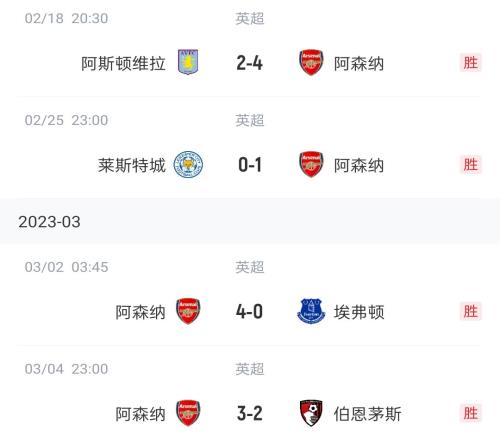
Task: Click the Aston Villa crest icon
Action: [188, 62]
